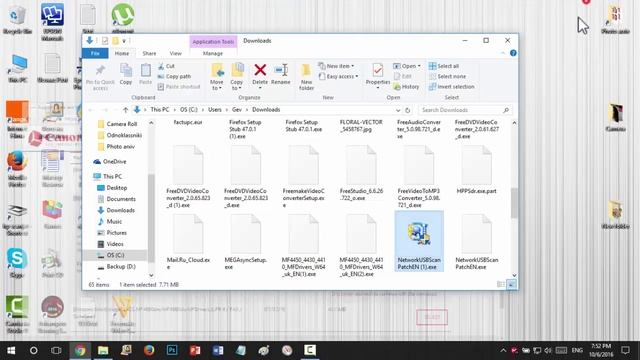Screen dimensions: 640x360
Task: Expand the Easy access dropdown
Action: click(x=338, y=76)
